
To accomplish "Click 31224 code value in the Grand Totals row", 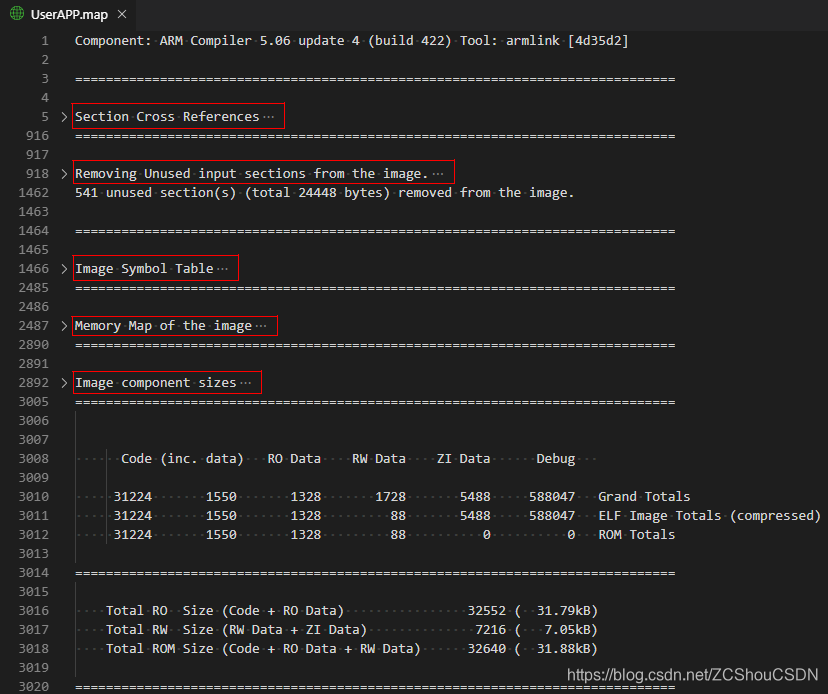I will pos(133,497).
